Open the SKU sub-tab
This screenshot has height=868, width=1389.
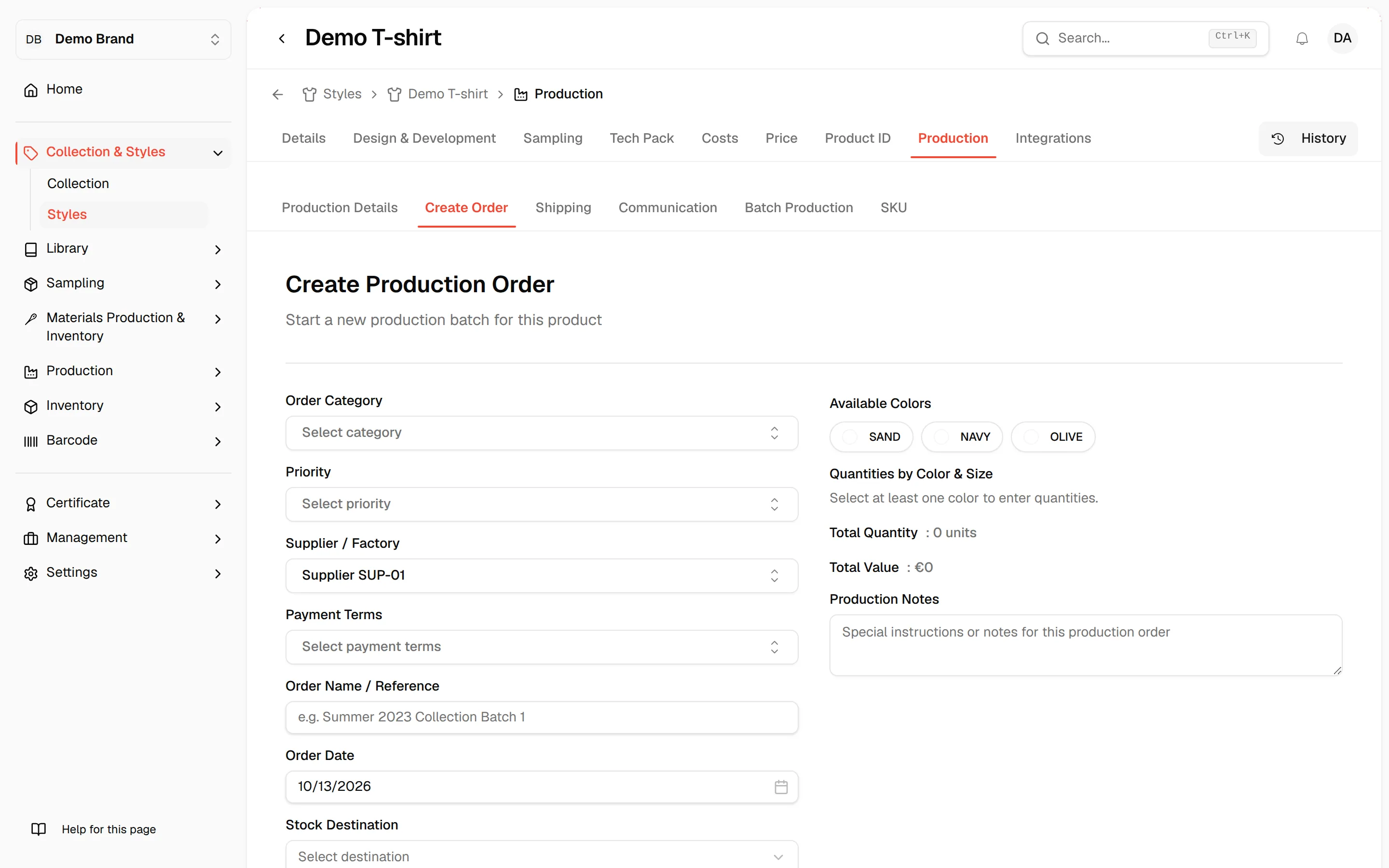pyautogui.click(x=893, y=208)
